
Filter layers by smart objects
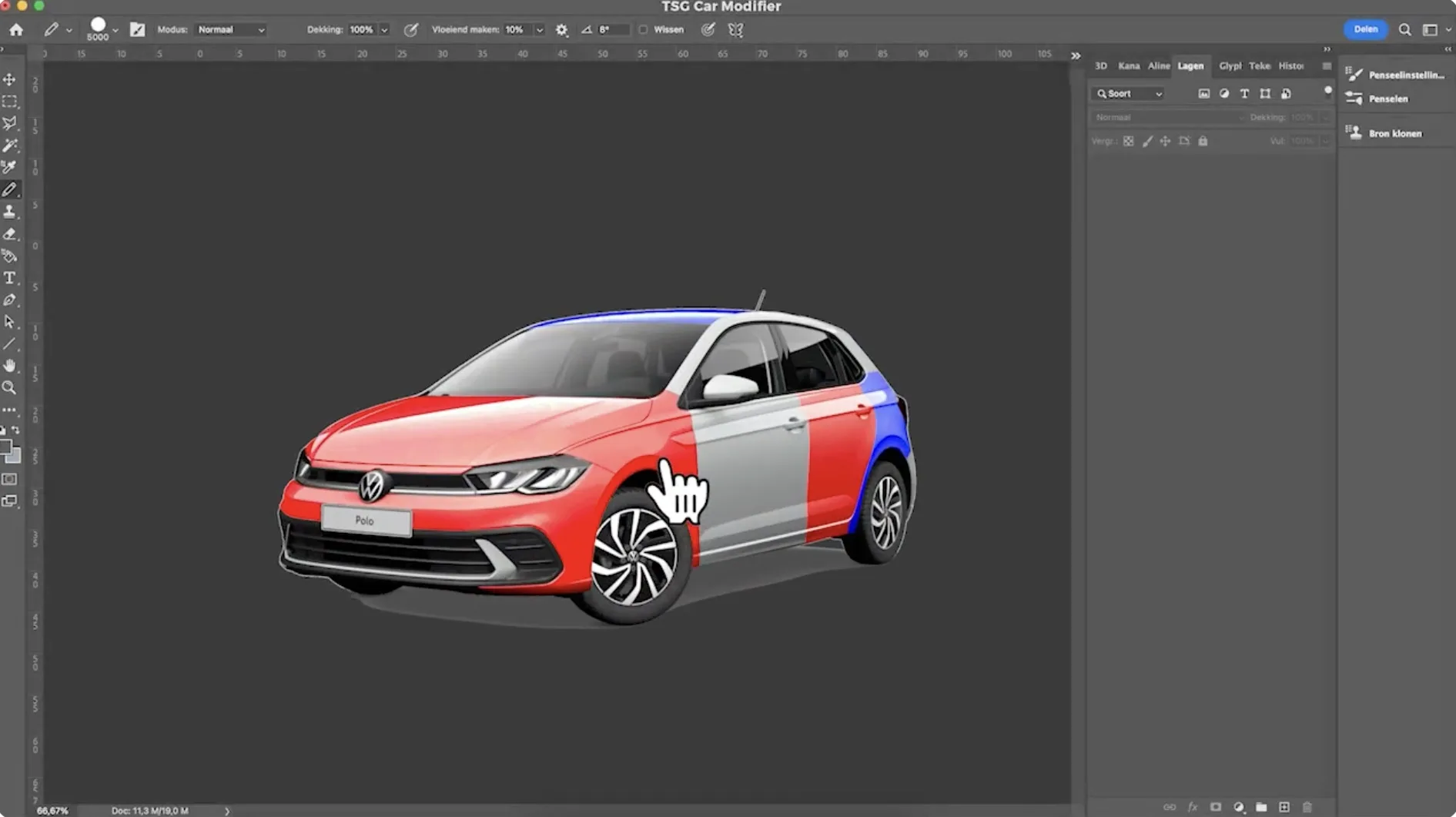tap(1286, 94)
